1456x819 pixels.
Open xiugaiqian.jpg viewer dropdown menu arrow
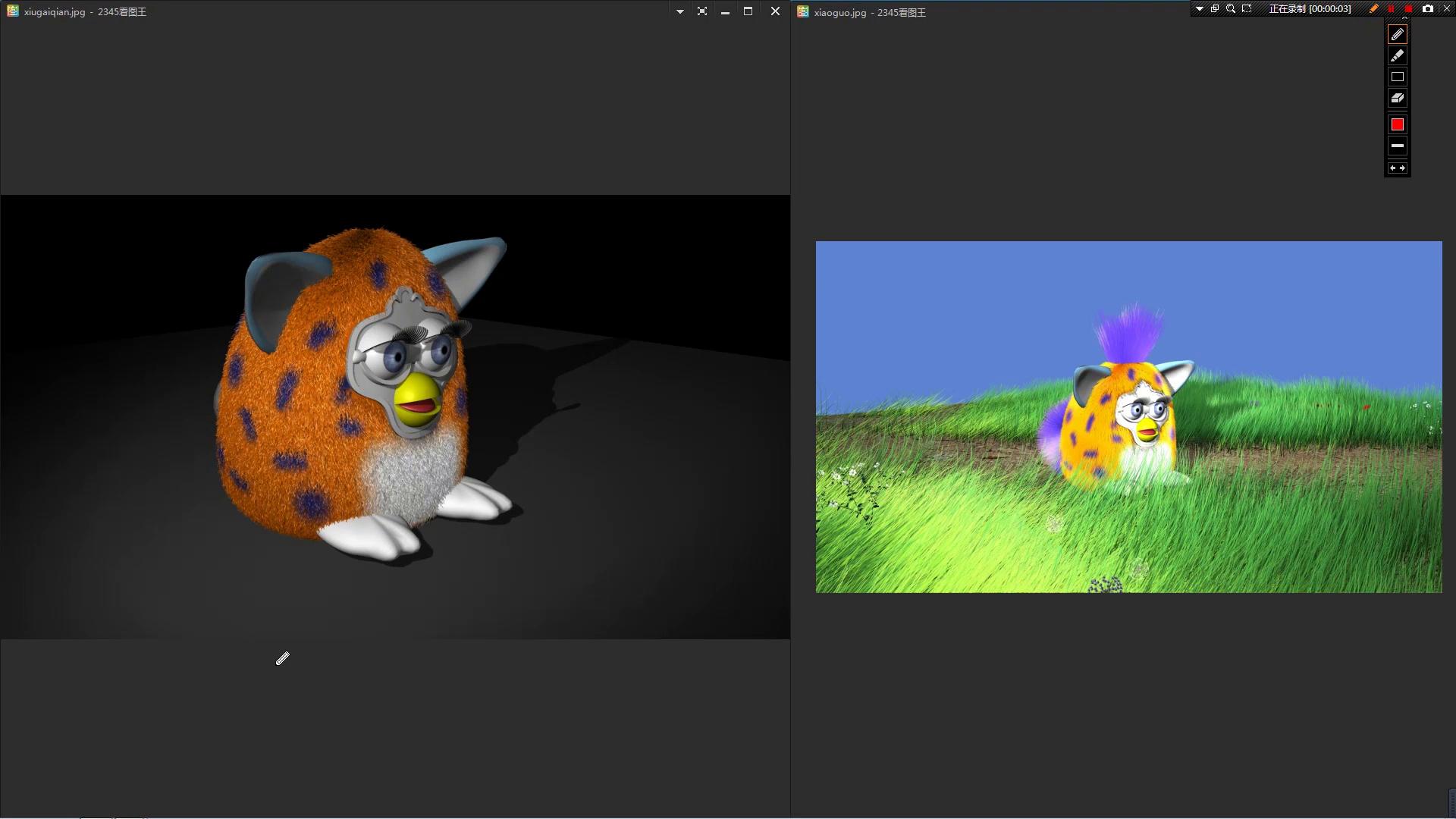[x=679, y=11]
